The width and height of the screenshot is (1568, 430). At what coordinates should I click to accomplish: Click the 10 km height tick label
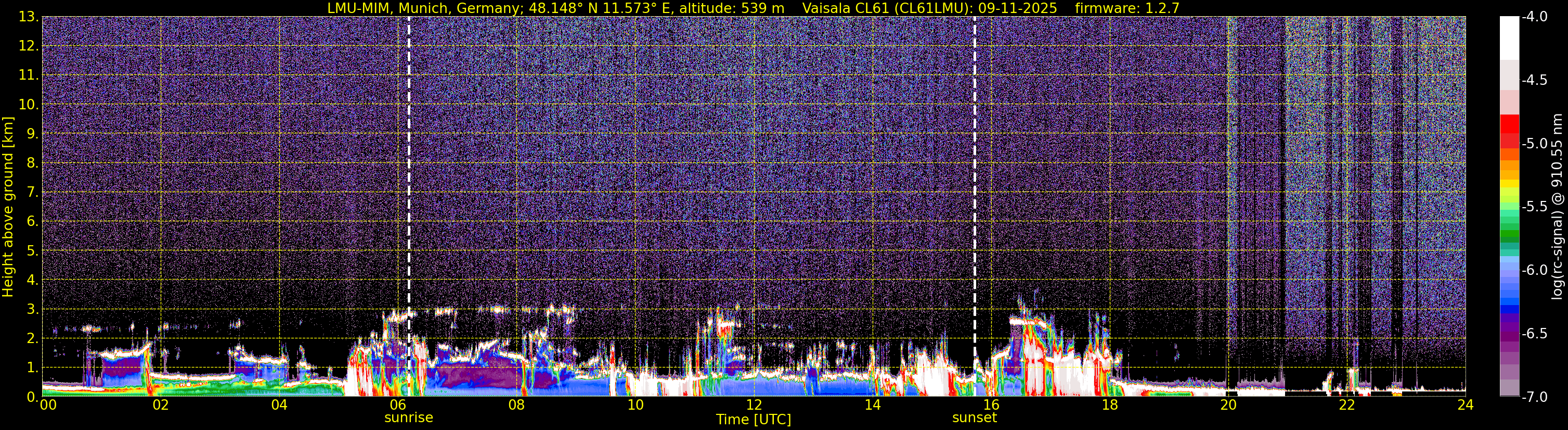click(x=29, y=105)
